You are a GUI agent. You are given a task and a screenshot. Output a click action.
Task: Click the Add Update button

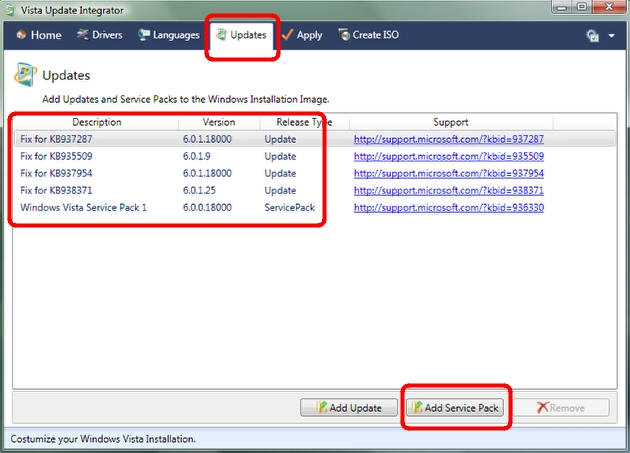[349, 408]
